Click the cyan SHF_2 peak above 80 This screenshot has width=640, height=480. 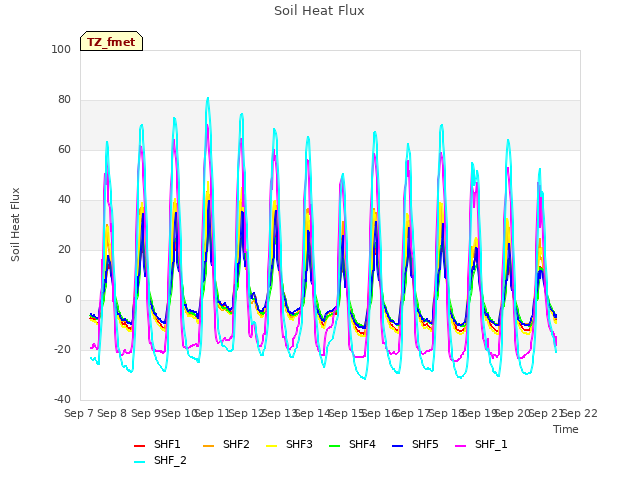(208, 98)
